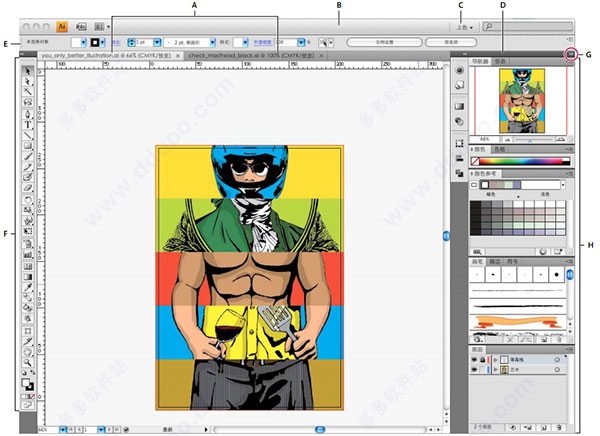Click the CMYK color spectrum bar
This screenshot has width=600, height=436.
pyautogui.click(x=525, y=161)
